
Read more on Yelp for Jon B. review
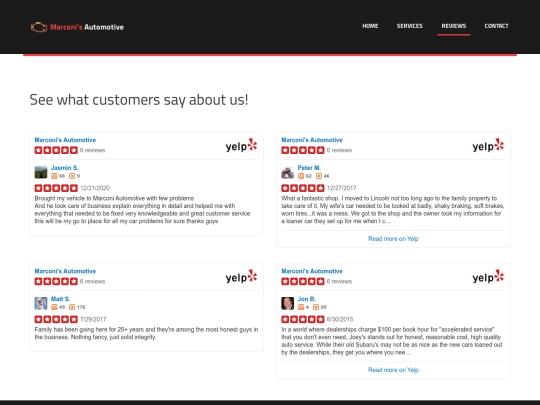coord(393,370)
